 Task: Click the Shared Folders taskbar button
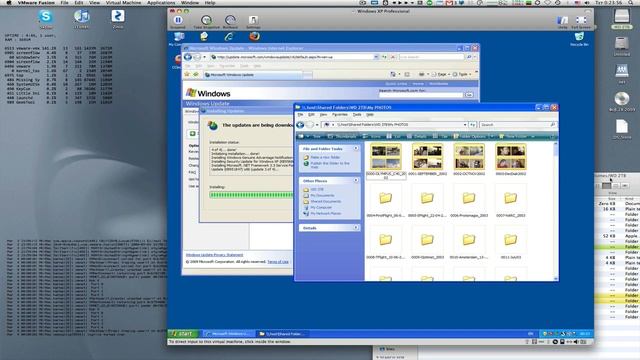[x=282, y=333]
